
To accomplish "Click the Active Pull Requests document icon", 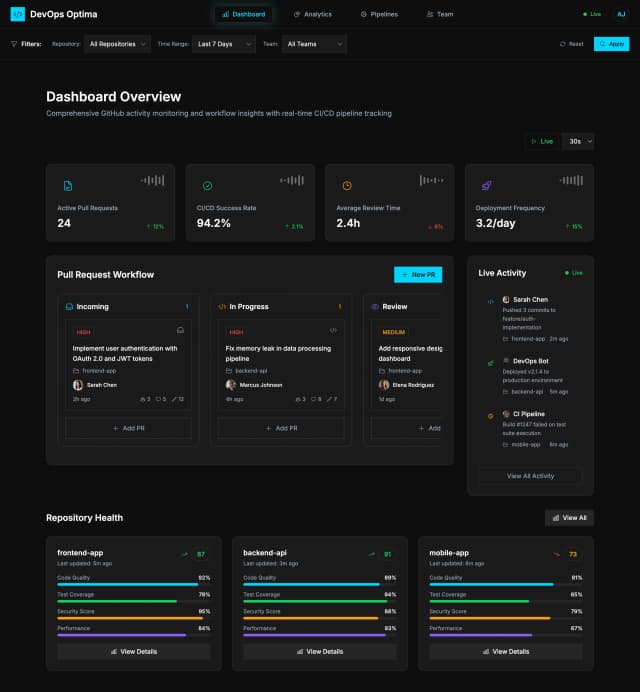I will (x=68, y=186).
